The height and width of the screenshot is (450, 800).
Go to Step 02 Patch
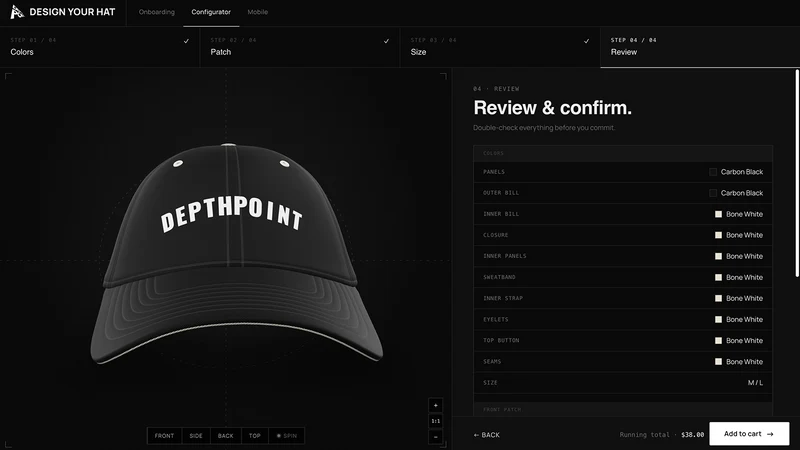tap(300, 46)
